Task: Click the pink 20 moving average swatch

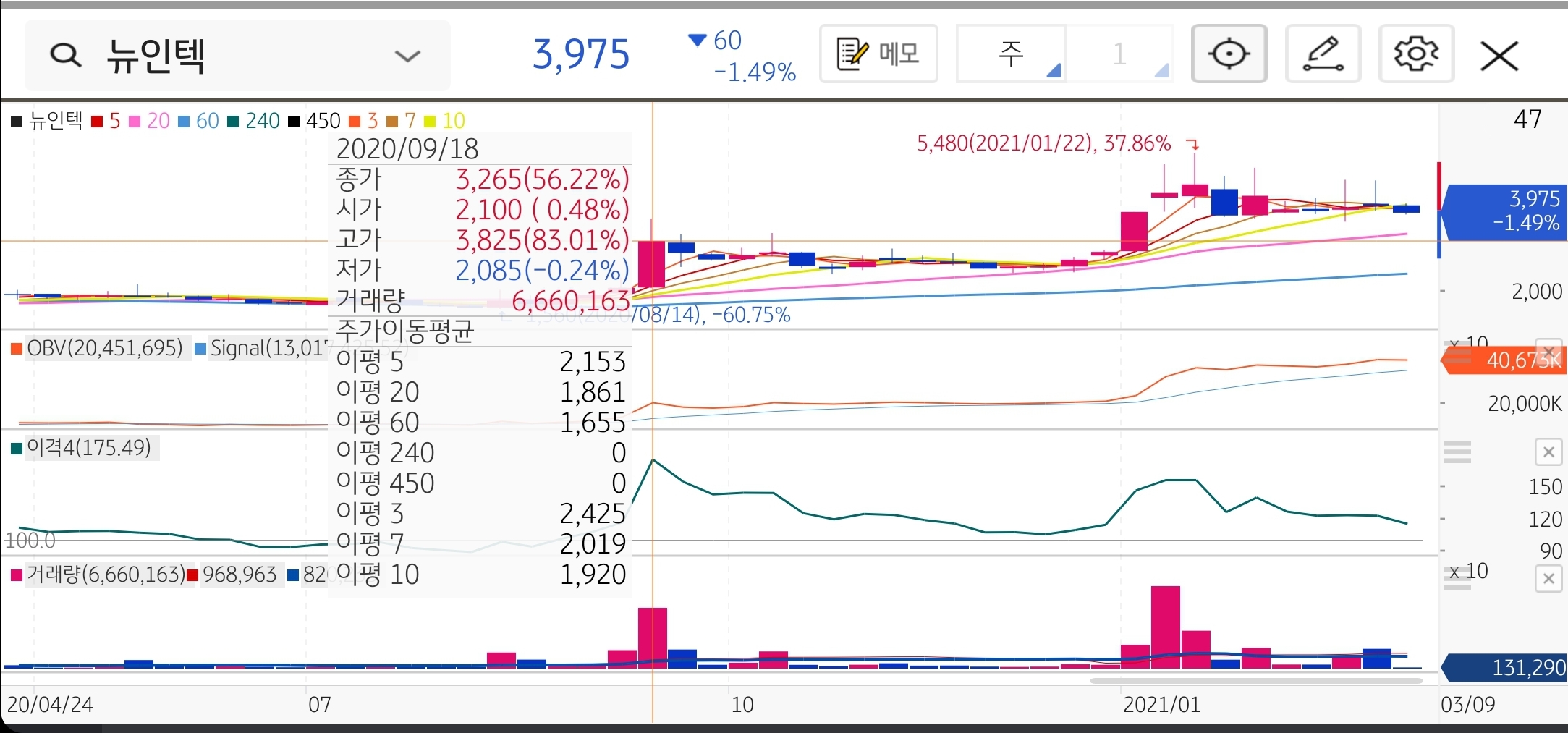Action: tap(135, 122)
